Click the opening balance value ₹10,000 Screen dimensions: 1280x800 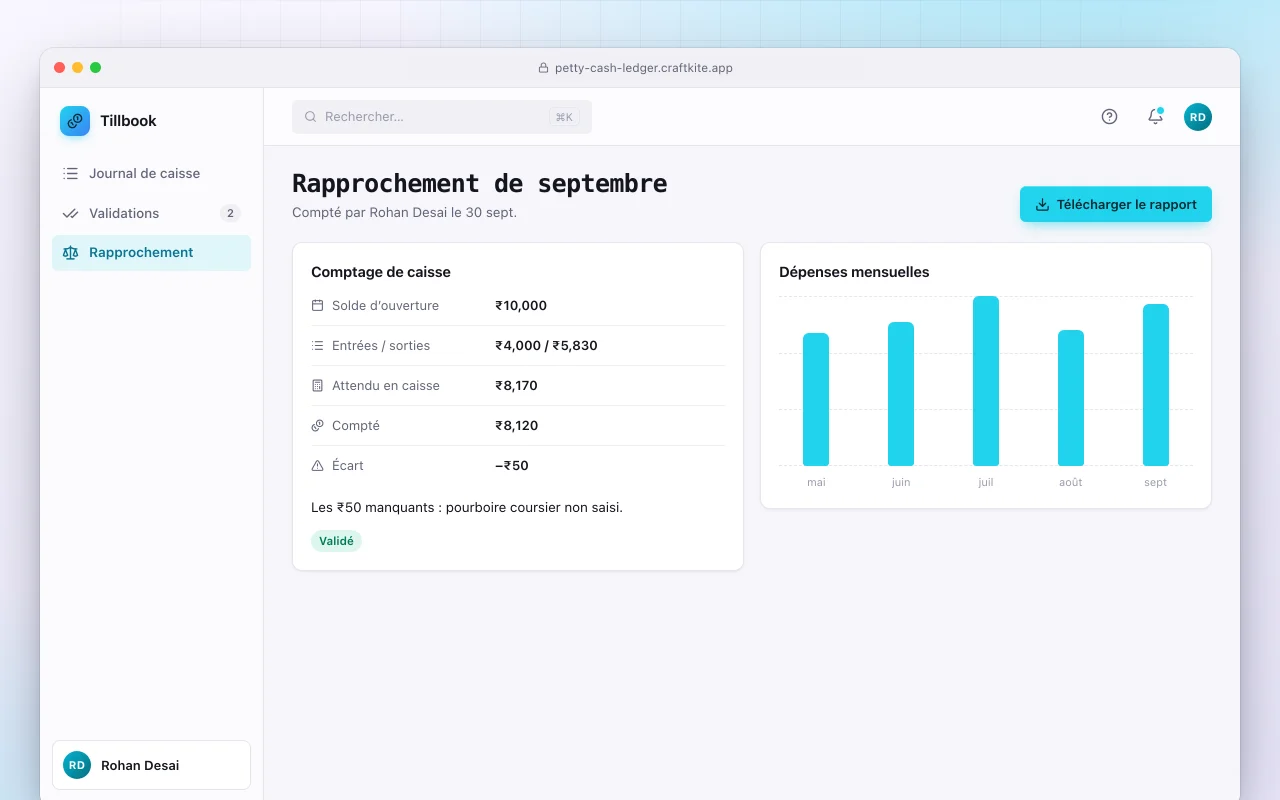pyautogui.click(x=521, y=306)
